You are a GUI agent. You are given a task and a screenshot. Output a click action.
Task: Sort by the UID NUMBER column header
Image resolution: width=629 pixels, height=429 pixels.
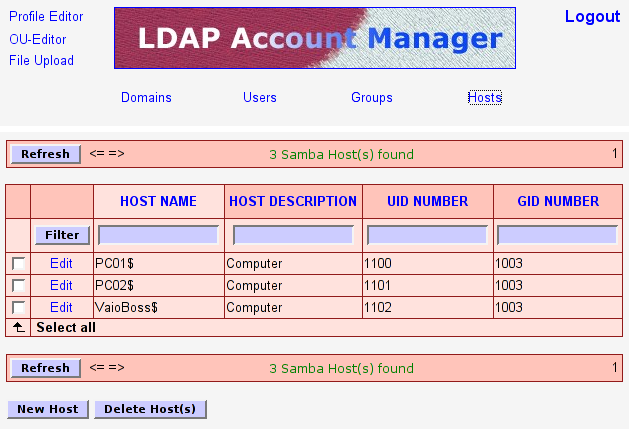pyautogui.click(x=427, y=201)
